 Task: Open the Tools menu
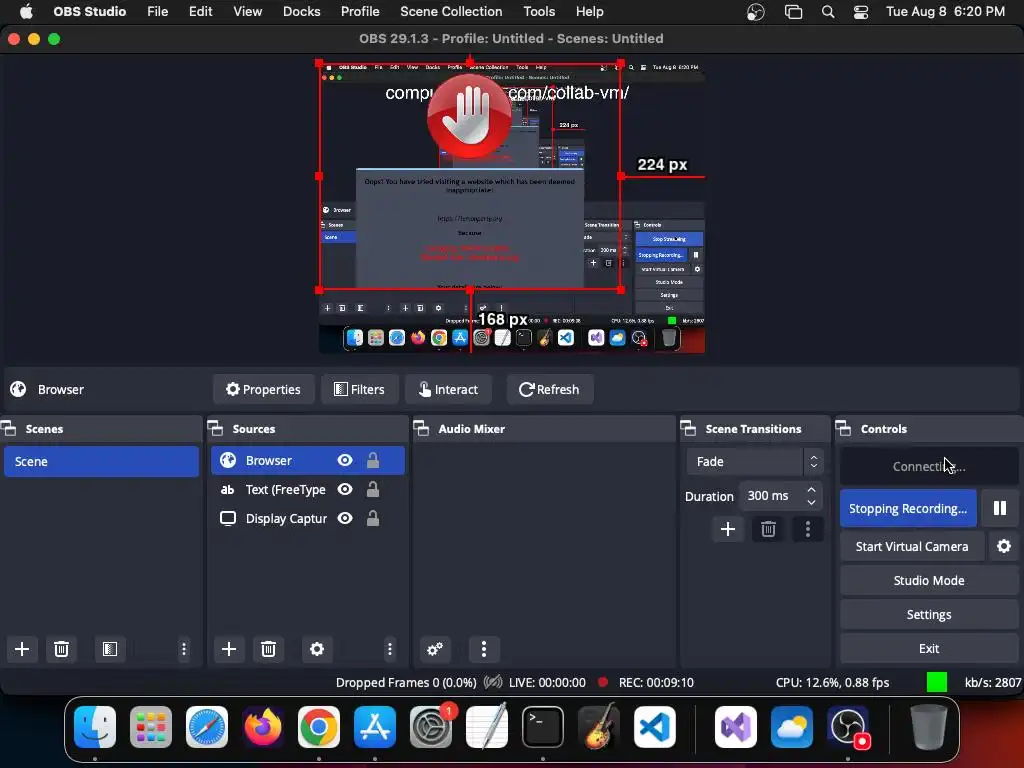tap(539, 12)
